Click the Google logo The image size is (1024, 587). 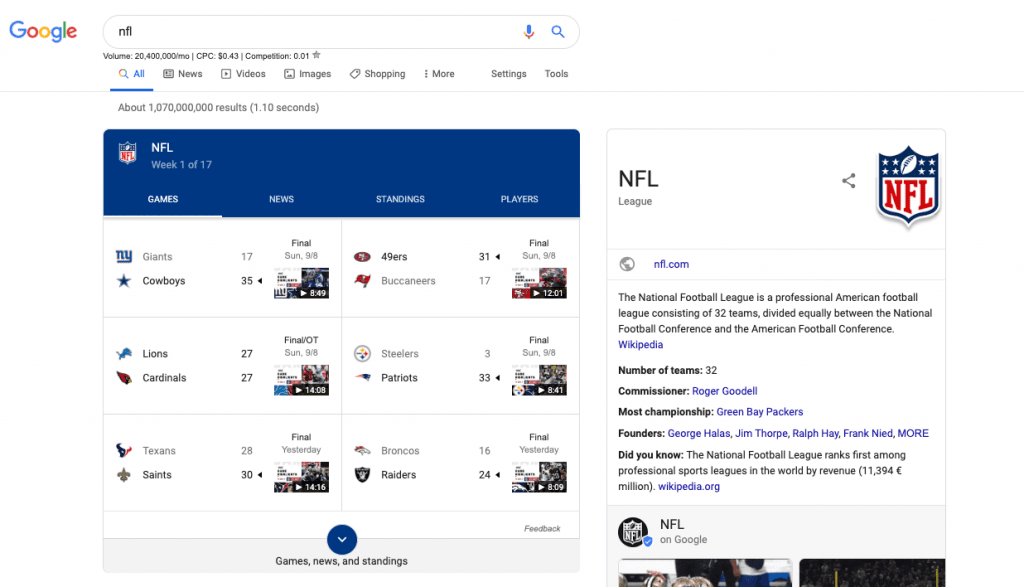coord(43,31)
